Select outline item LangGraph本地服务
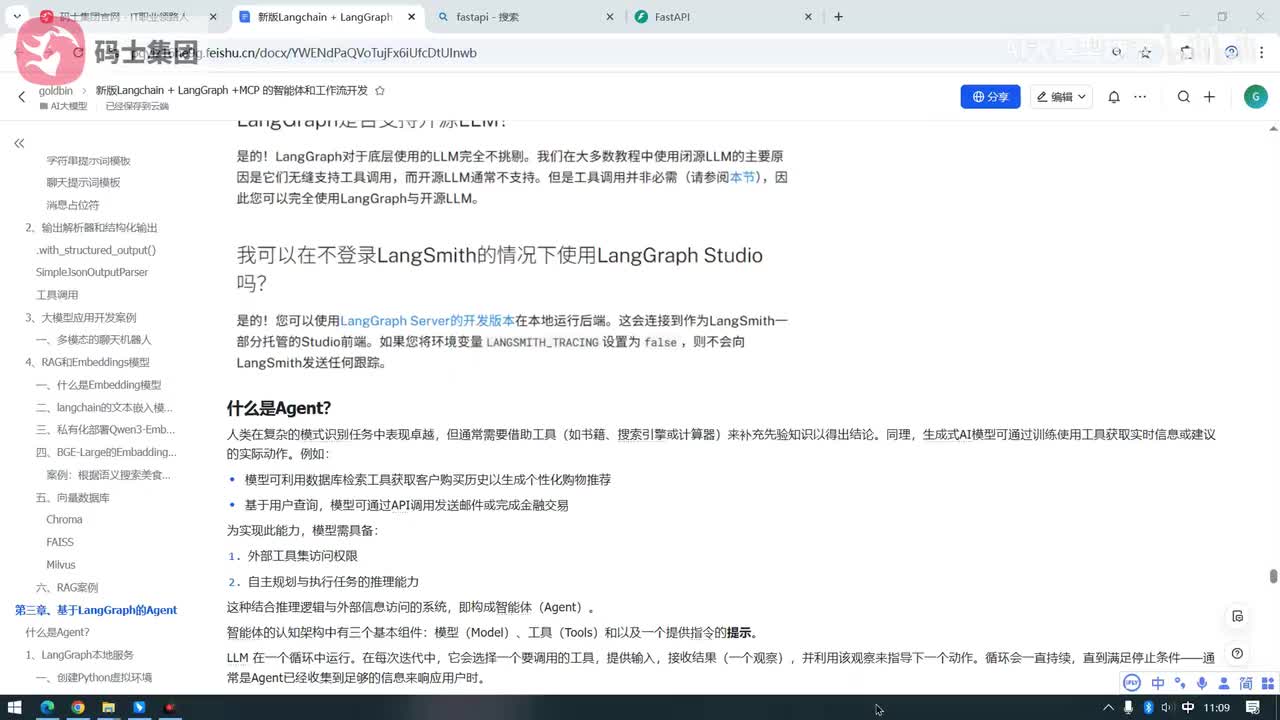1280x720 pixels. click(79, 655)
